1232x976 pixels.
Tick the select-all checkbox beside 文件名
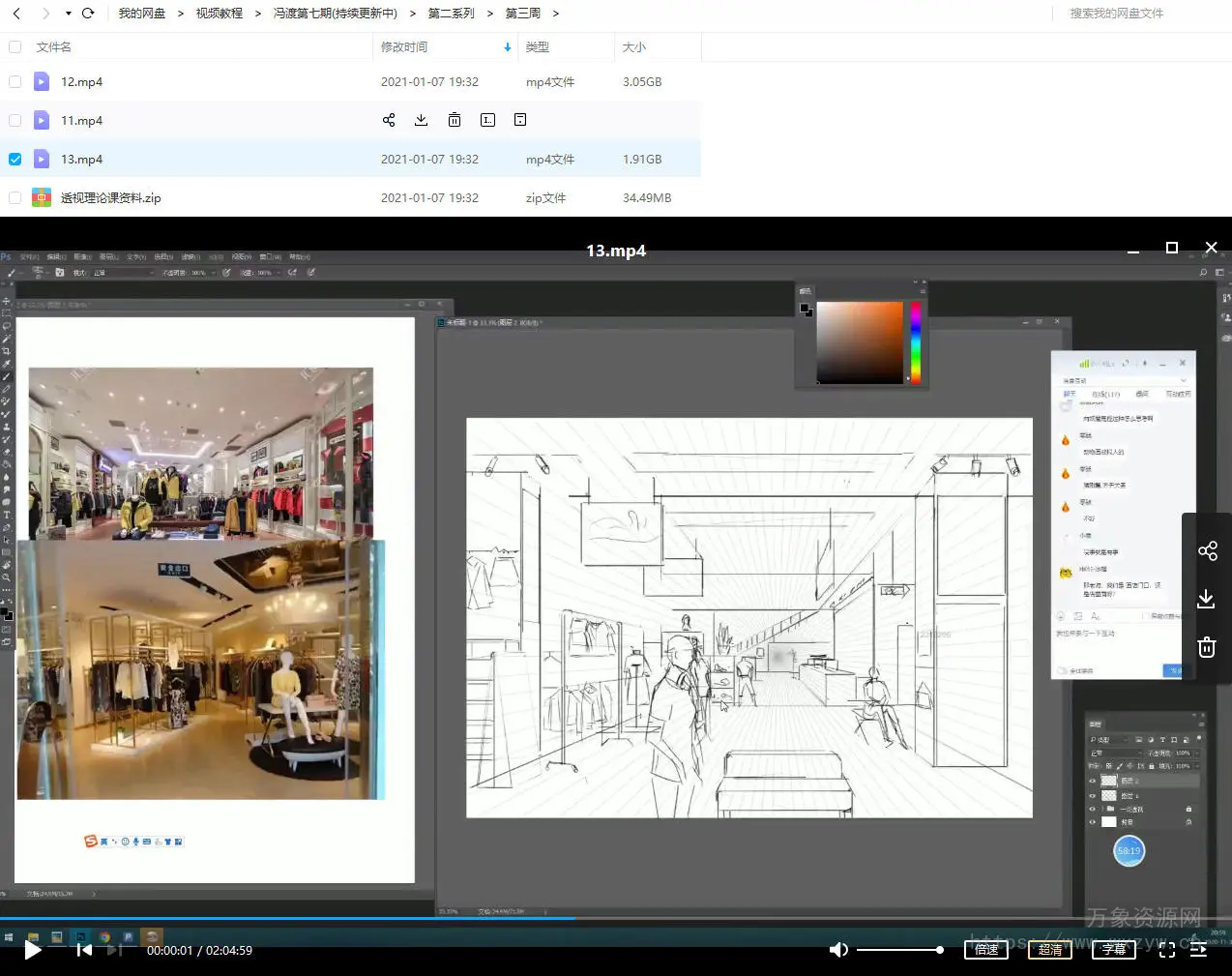pyautogui.click(x=15, y=47)
